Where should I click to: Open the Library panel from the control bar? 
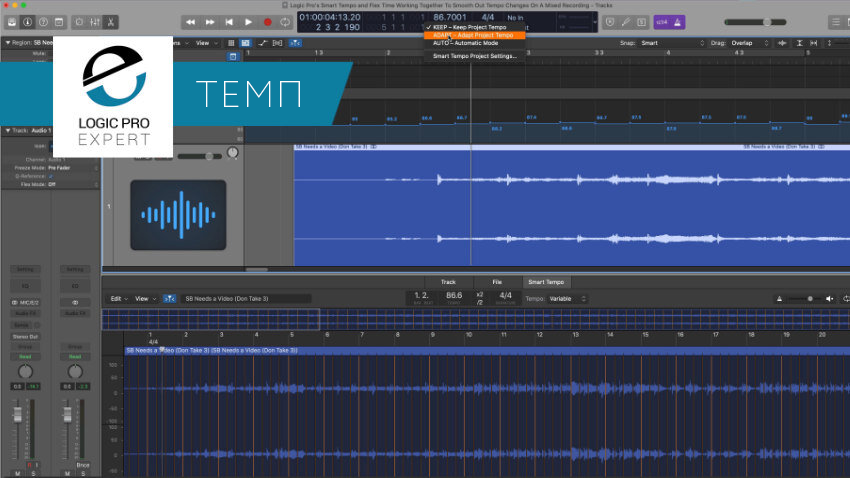(12, 22)
